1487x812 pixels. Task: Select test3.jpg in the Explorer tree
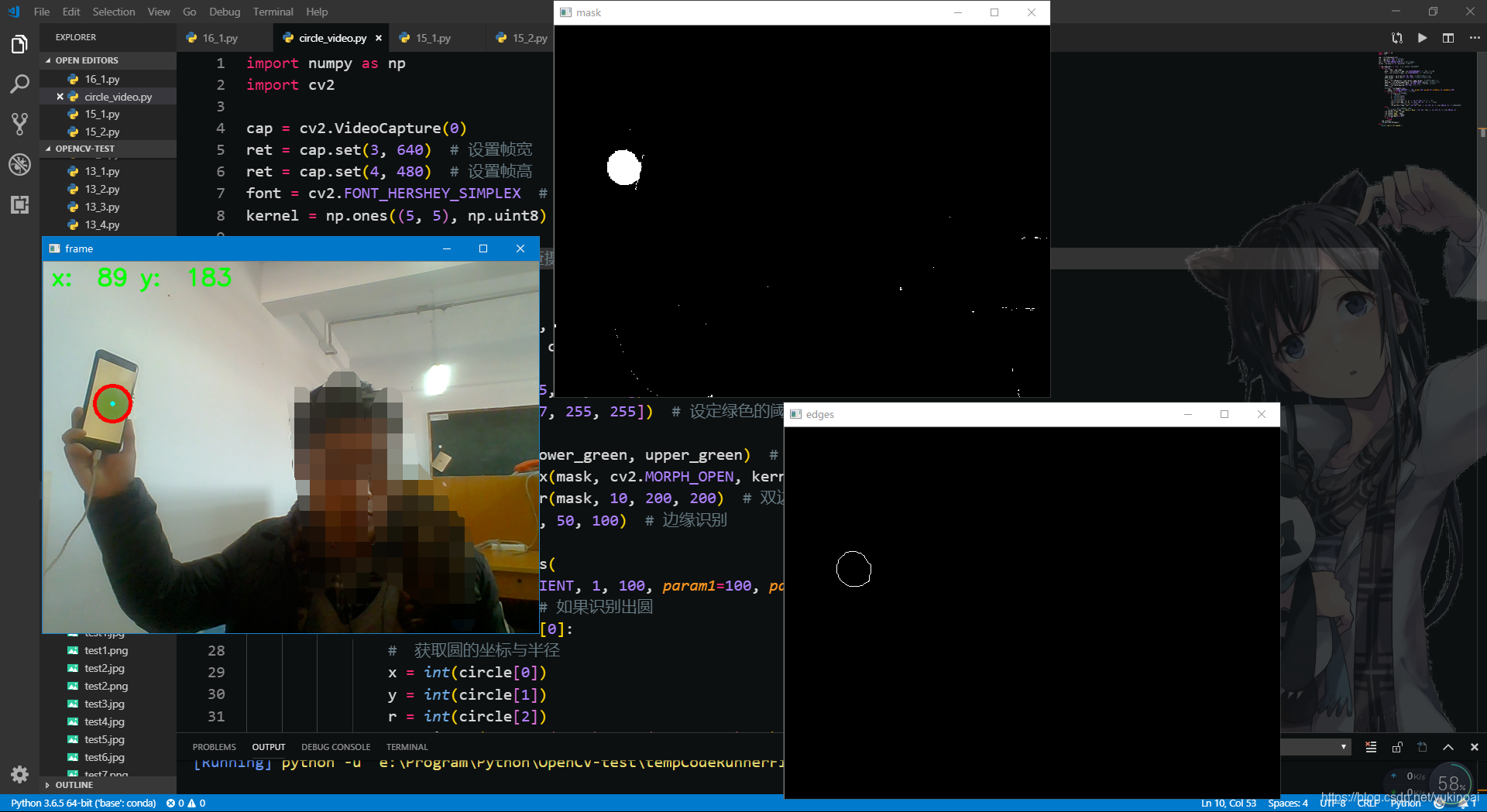coord(103,704)
